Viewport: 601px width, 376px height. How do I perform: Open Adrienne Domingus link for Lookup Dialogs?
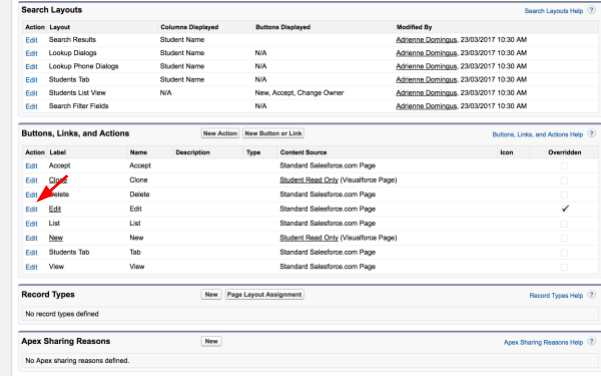pos(426,53)
